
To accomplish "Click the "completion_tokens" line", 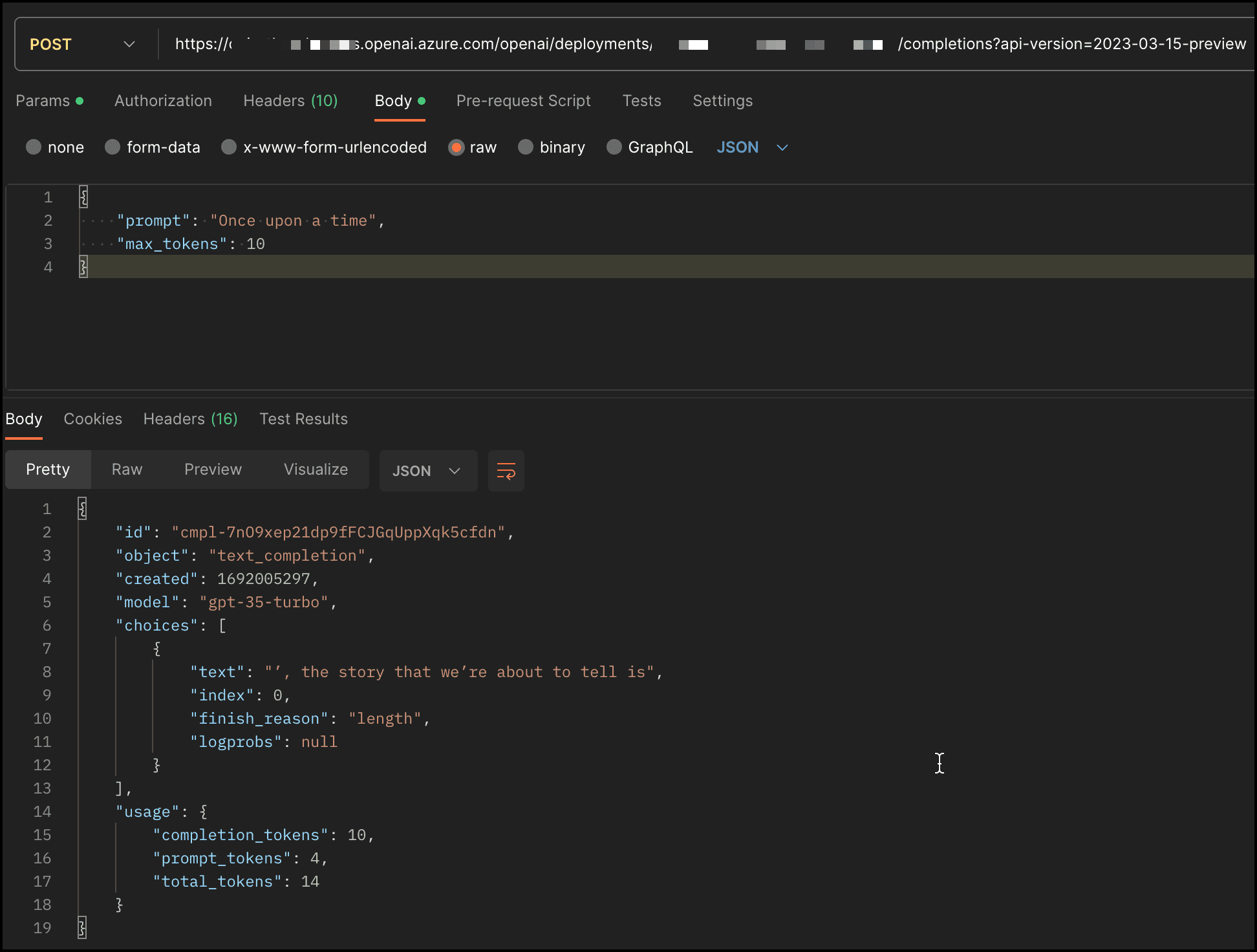I will coord(263,835).
